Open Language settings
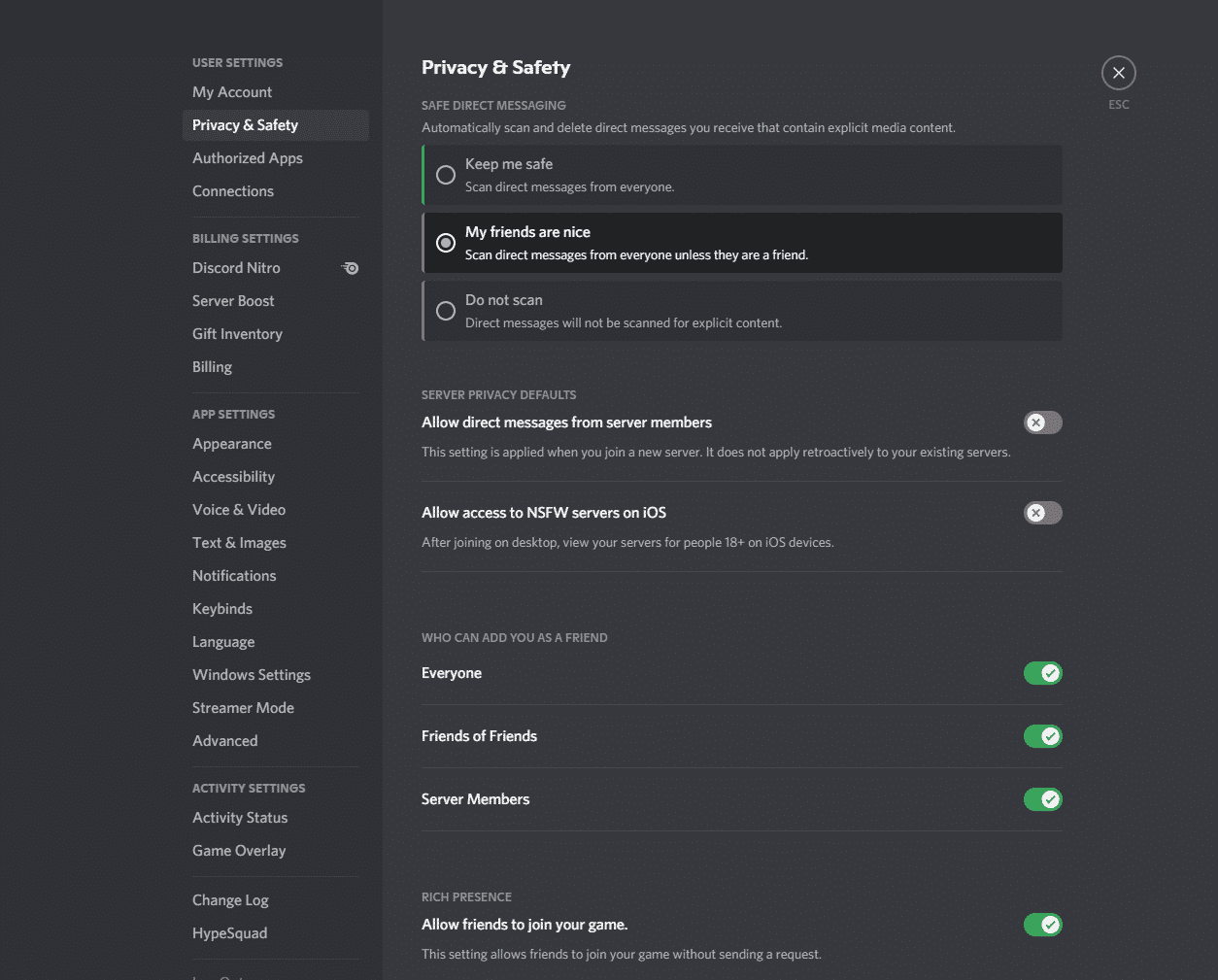Viewport: 1218px width, 980px height. [276, 642]
